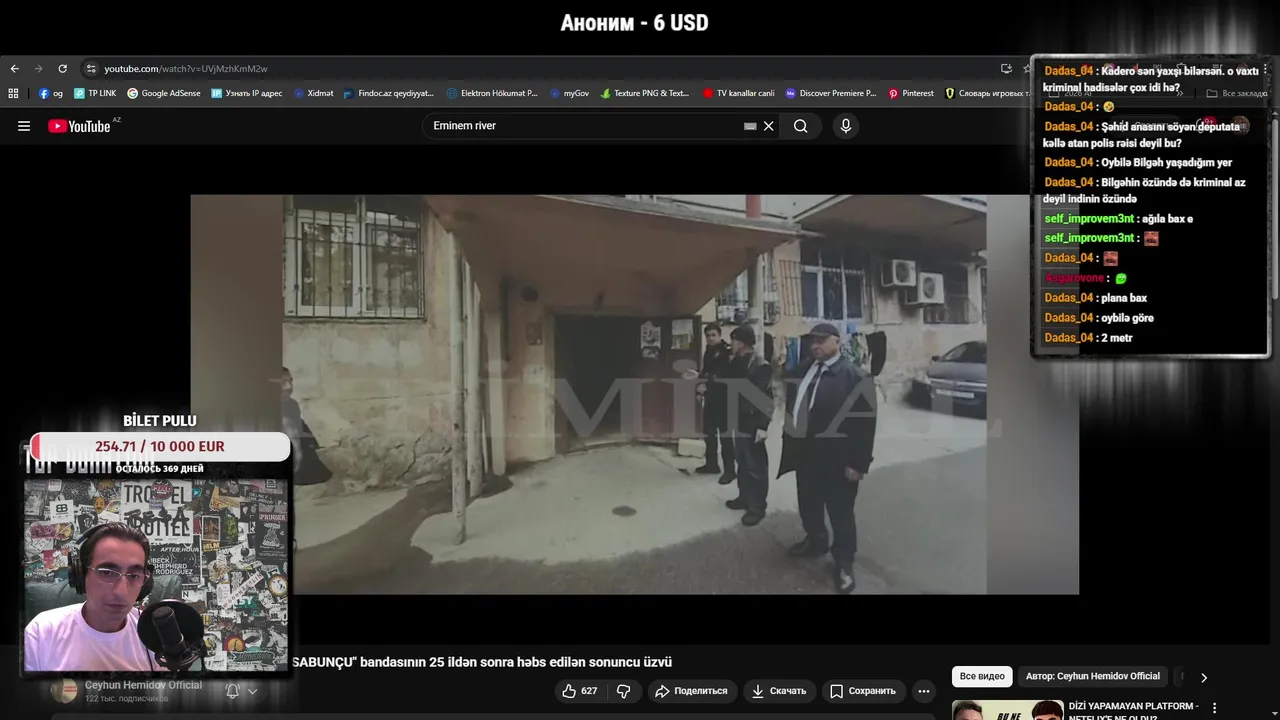Click the Поделиться share button
The height and width of the screenshot is (720, 1280).
[x=691, y=691]
